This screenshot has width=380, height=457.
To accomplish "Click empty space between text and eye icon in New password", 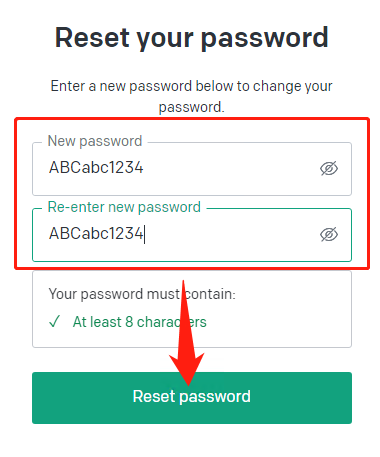I will (x=230, y=168).
